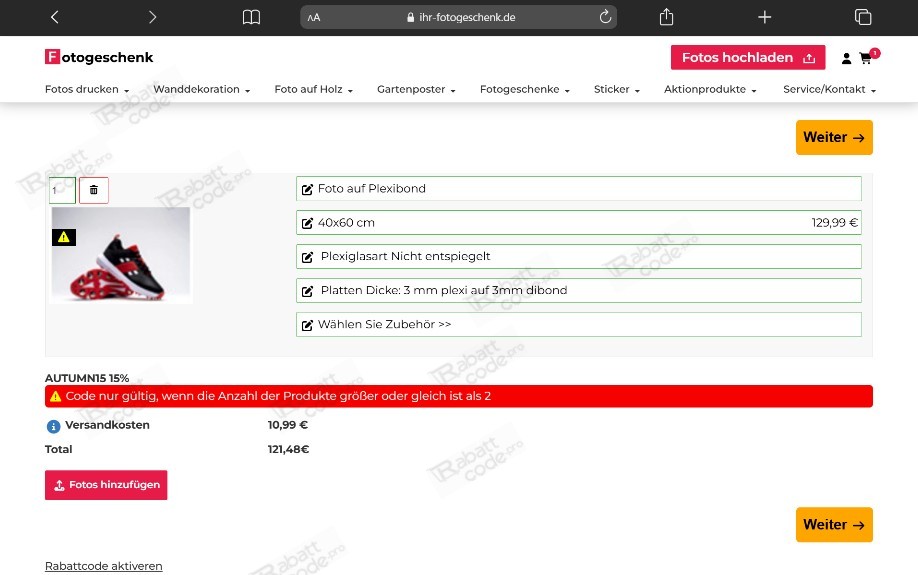The width and height of the screenshot is (918, 575).
Task: Expand Foto auf Holz menu
Action: [313, 90]
